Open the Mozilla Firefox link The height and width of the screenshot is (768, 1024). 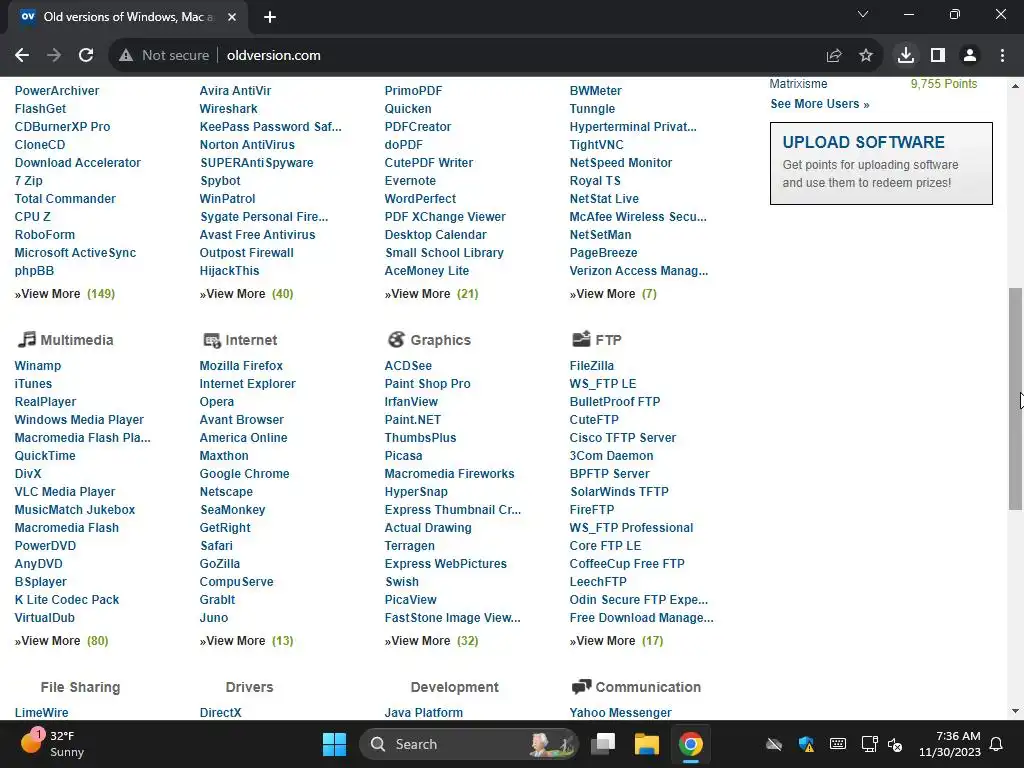click(x=241, y=366)
